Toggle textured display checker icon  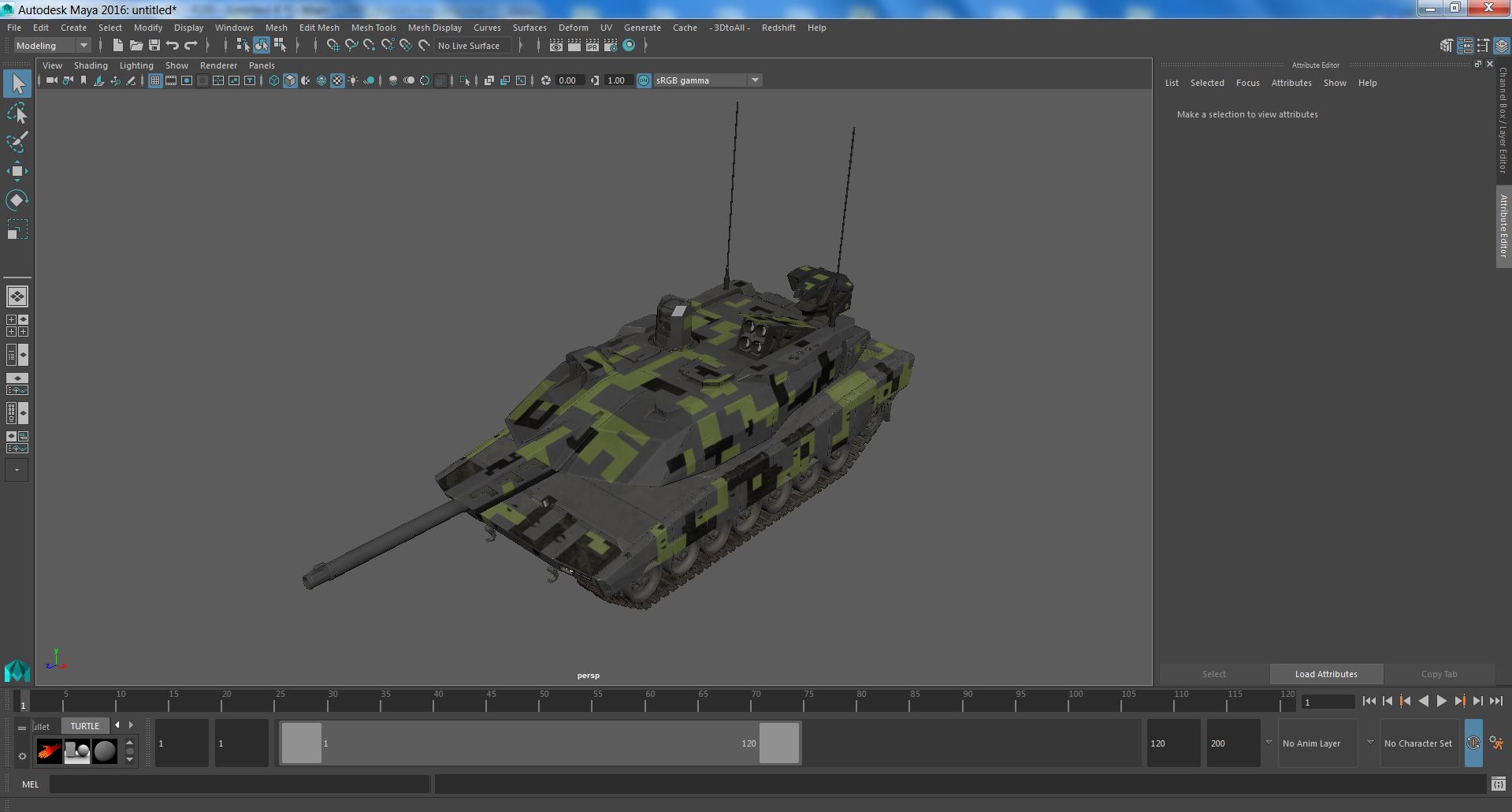coord(337,80)
